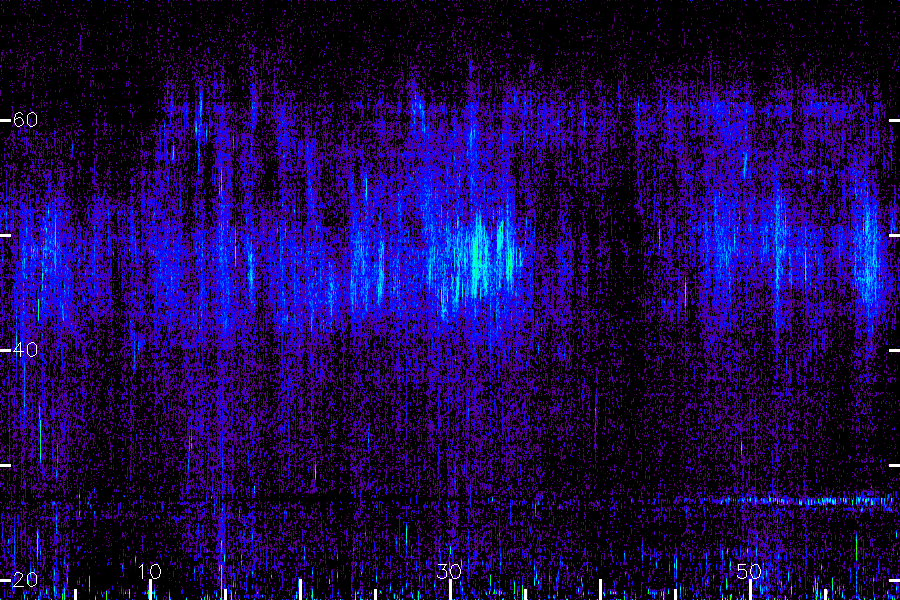Click the 30 label on horizontal axis

[449, 571]
